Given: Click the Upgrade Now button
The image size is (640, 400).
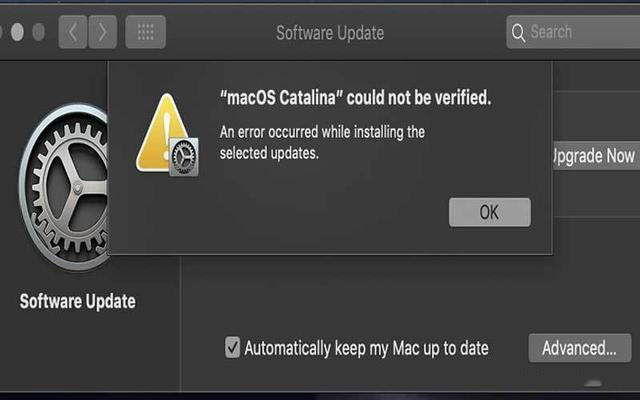Looking at the screenshot, I should pyautogui.click(x=592, y=156).
